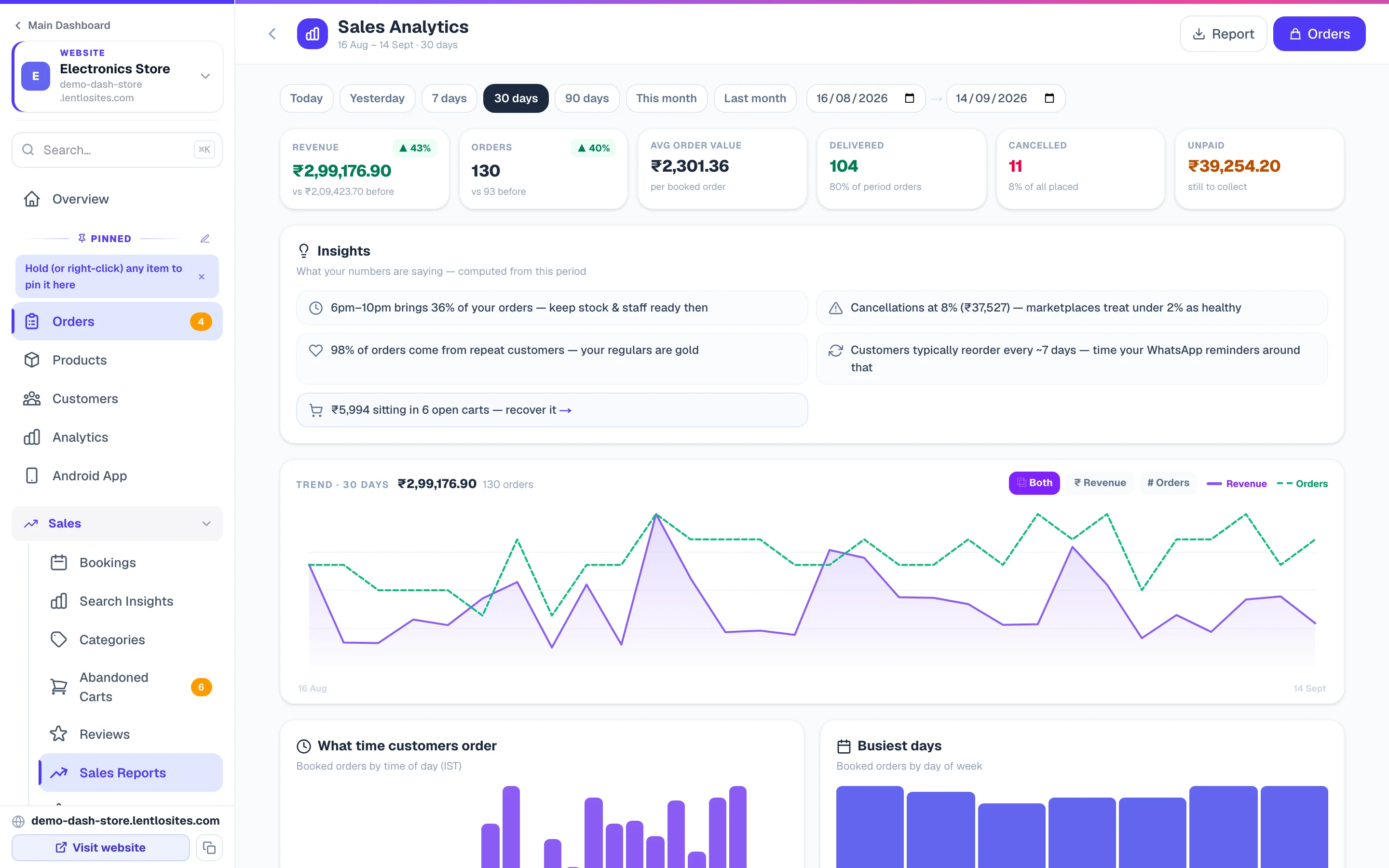Switch trend chart to Both
The height and width of the screenshot is (868, 1389).
1035,483
